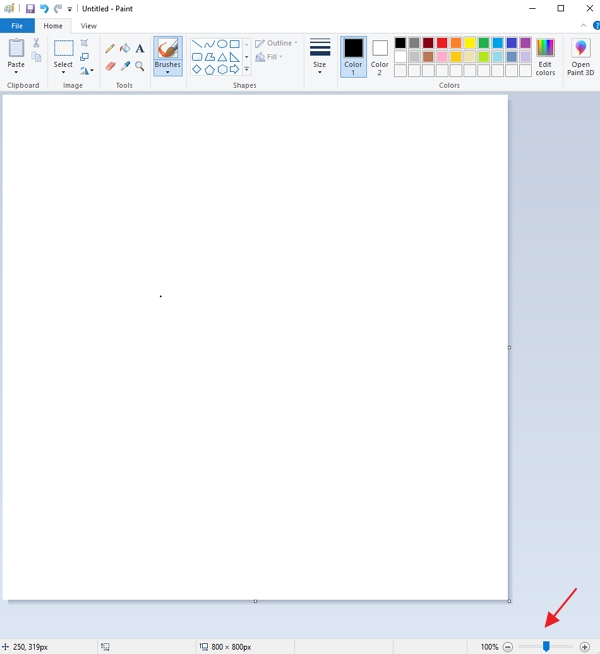Pick the purple color swatch
The image size is (600, 654).
pos(525,43)
